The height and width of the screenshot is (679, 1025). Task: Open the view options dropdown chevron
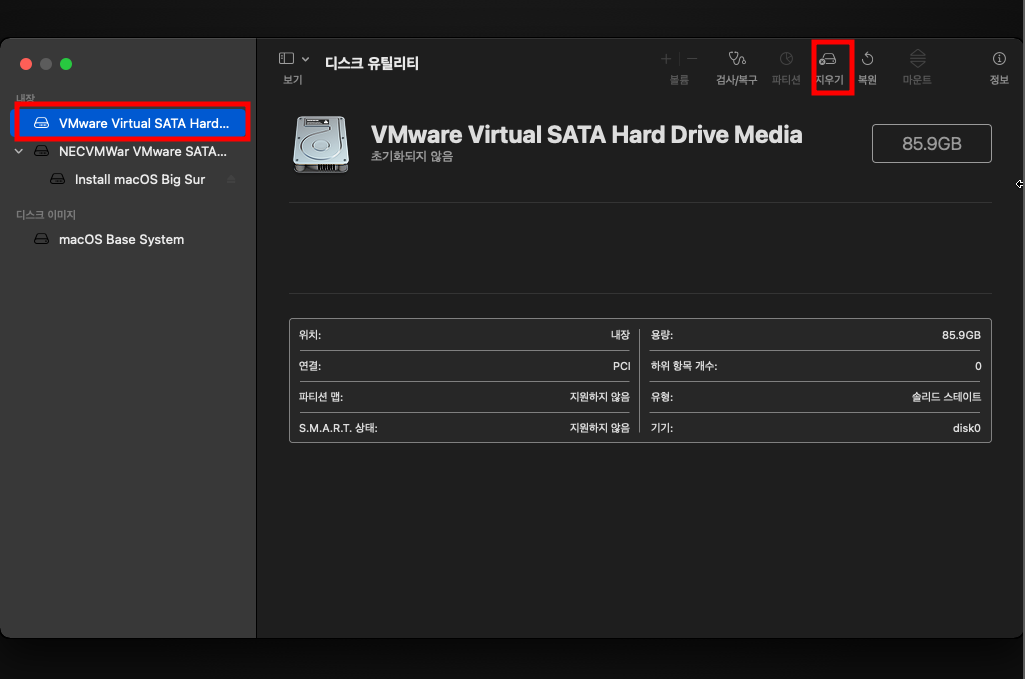coord(305,59)
